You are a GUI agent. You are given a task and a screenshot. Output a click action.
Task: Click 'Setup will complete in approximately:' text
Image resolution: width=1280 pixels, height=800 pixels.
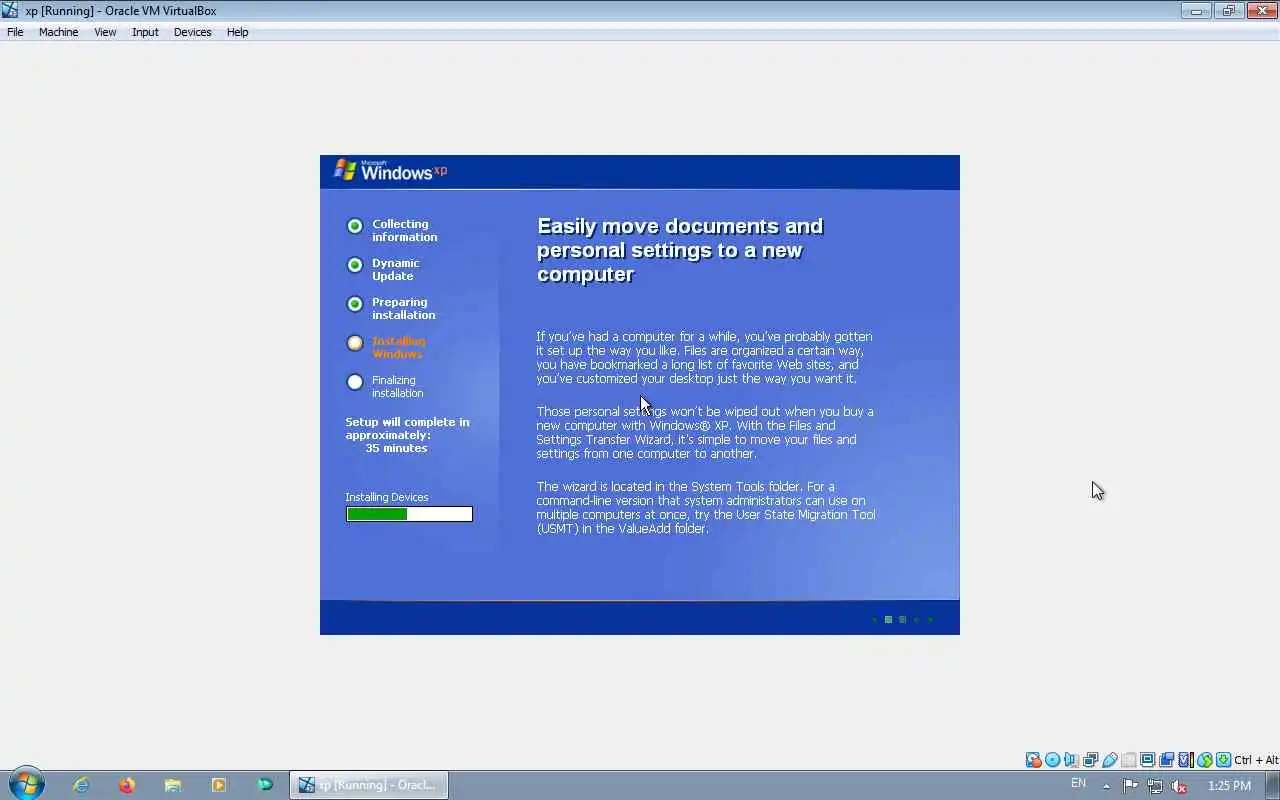pos(407,428)
